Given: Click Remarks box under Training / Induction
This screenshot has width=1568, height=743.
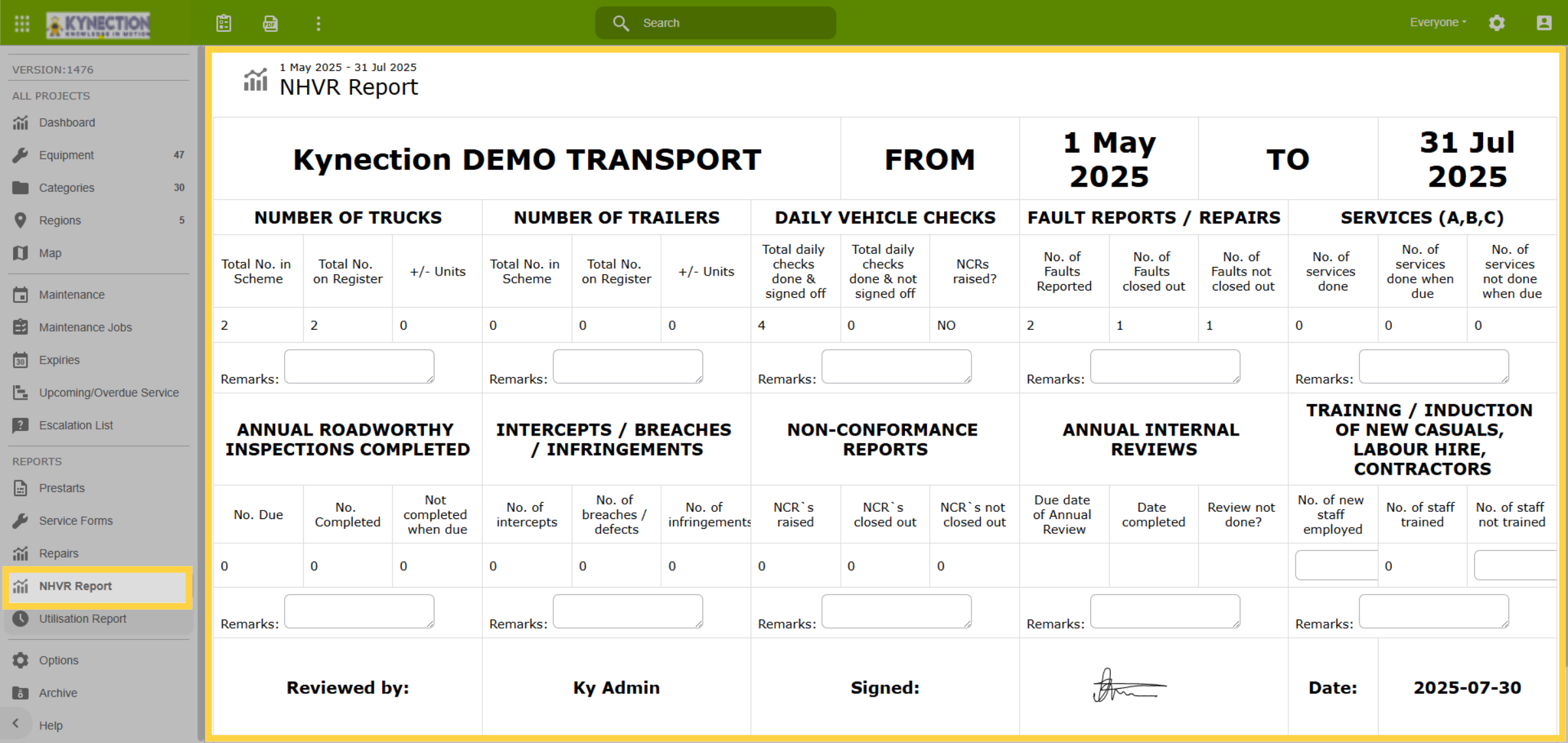Looking at the screenshot, I should [x=1434, y=611].
